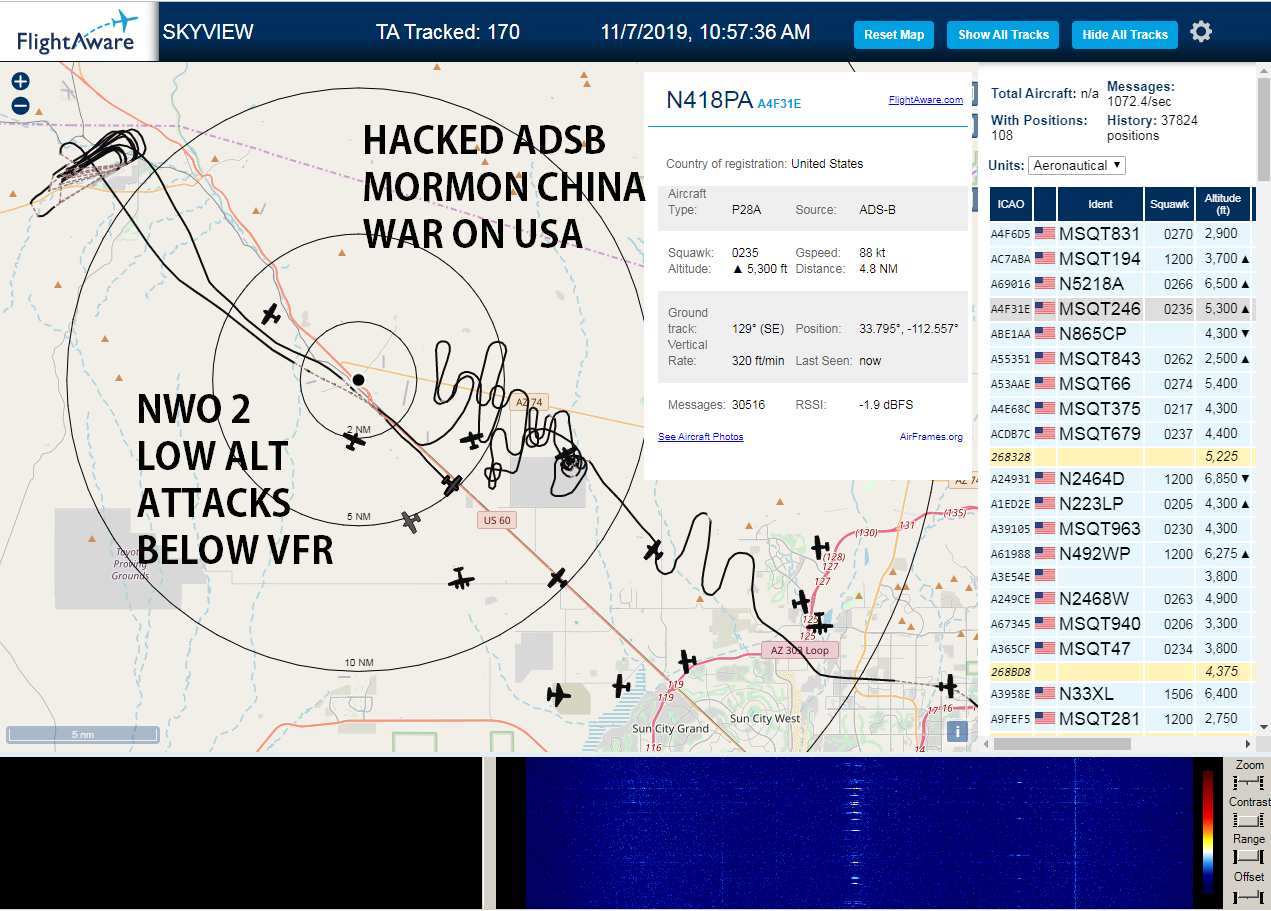Select the MSQT940 aircraft row

pyautogui.click(x=1121, y=624)
